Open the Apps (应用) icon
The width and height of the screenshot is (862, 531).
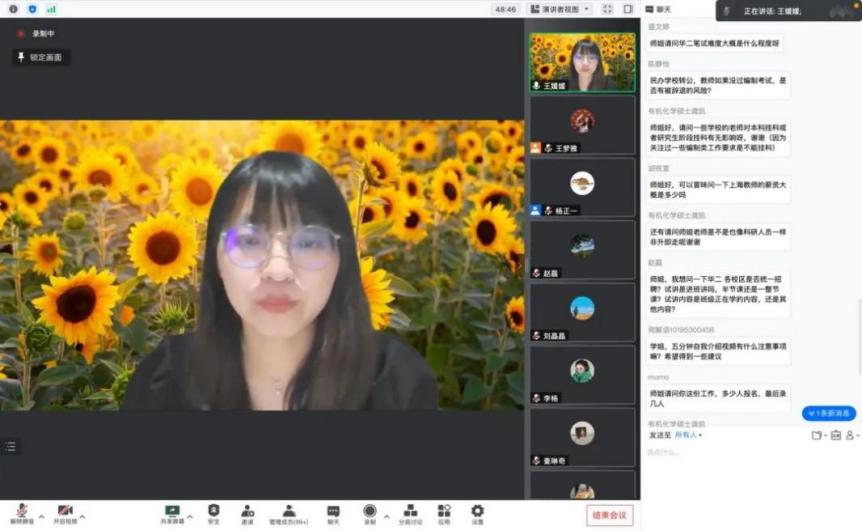[x=443, y=512]
